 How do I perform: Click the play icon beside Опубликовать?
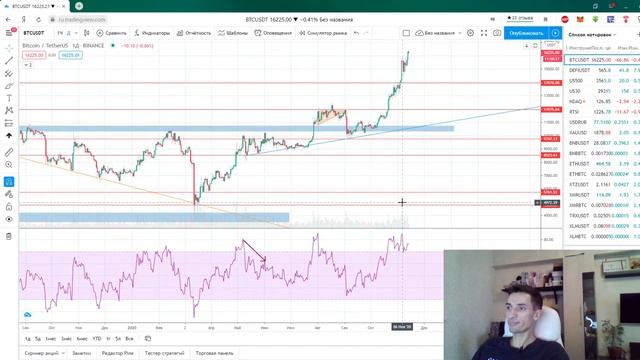[555, 33]
